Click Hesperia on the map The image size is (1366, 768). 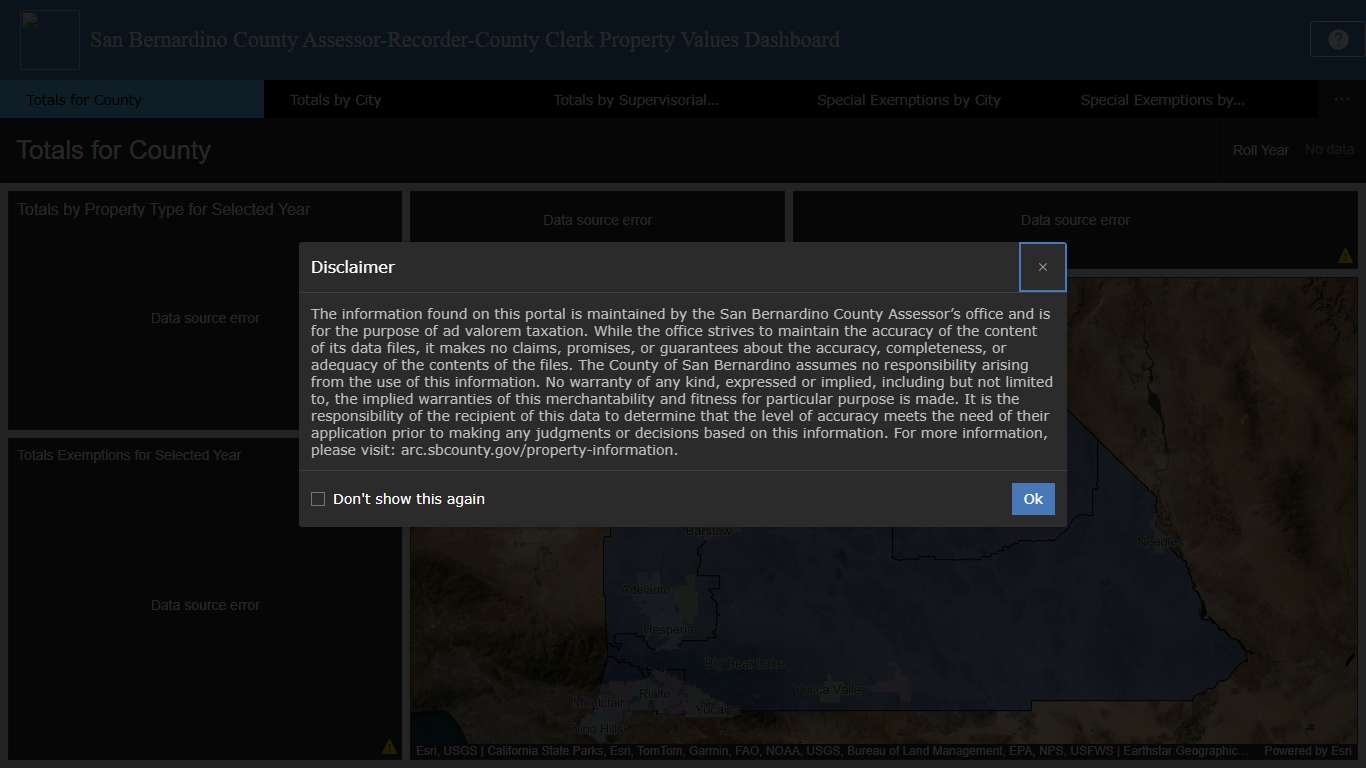pos(668,628)
